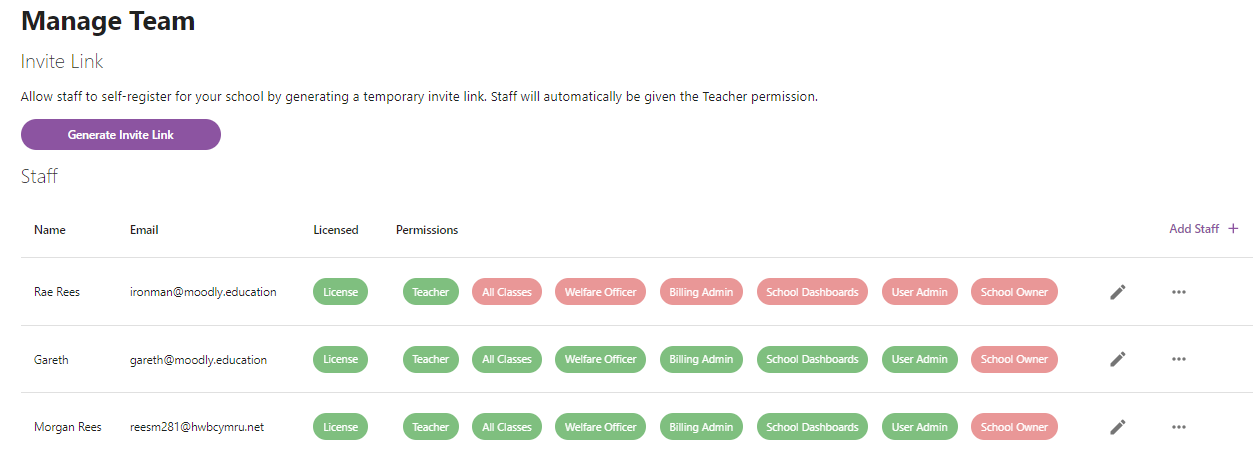Enable School Owner permission for Gareth
1253x456 pixels.
1014,359
